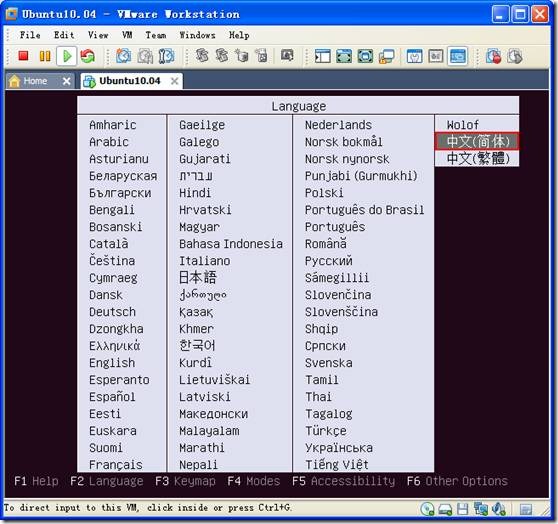Select Bahasa Indonesia language
The image size is (558, 524).
point(230,243)
